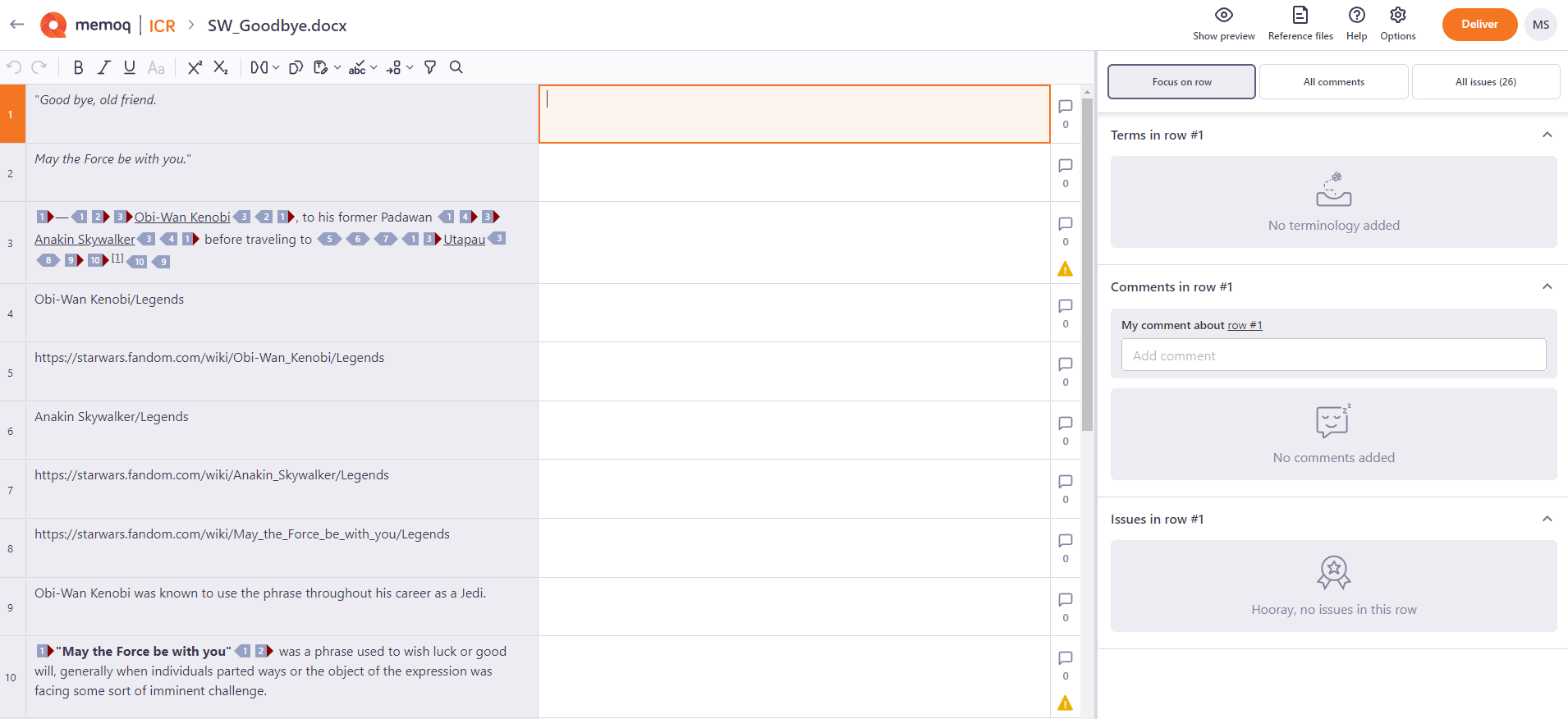The image size is (1568, 719).
Task: Toggle bold formatting in the toolbar
Action: pyautogui.click(x=78, y=67)
